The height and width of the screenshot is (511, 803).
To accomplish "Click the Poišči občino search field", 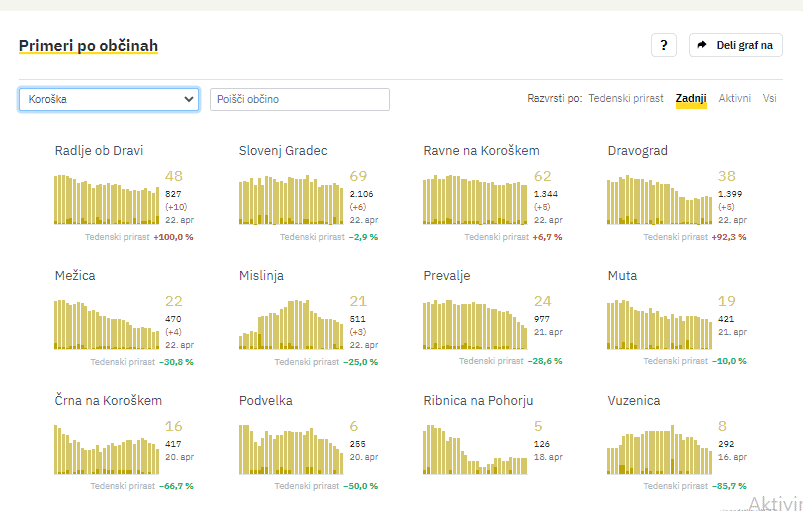I will click(299, 99).
